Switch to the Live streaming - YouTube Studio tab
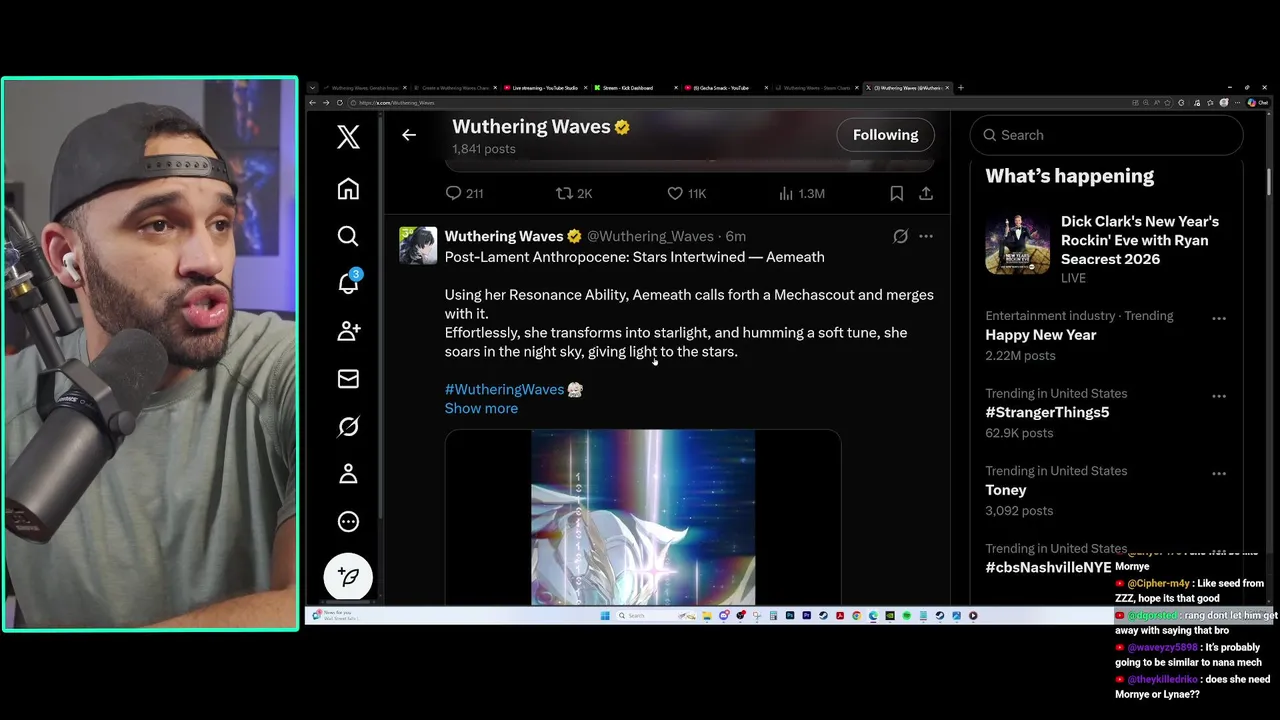The image size is (1280, 720). (x=545, y=88)
